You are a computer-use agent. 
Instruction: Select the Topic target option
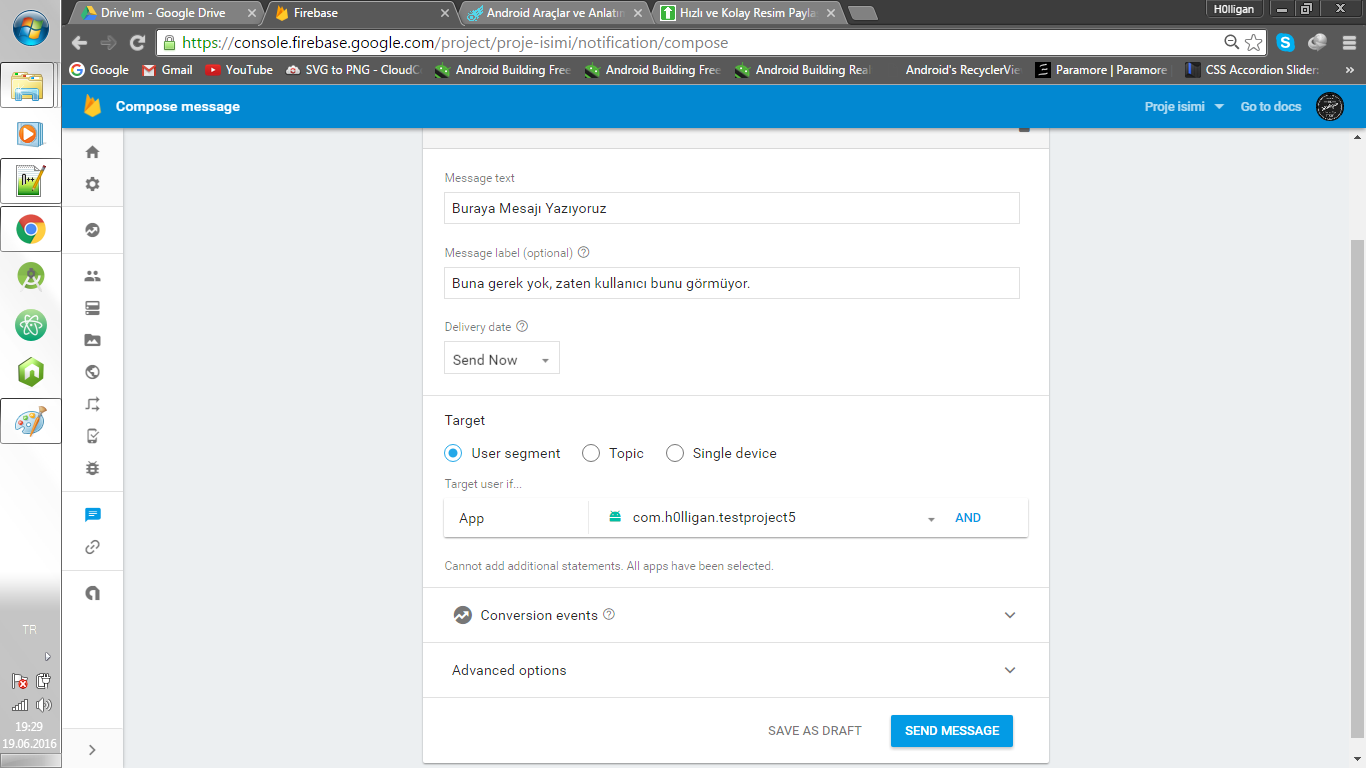pos(591,453)
